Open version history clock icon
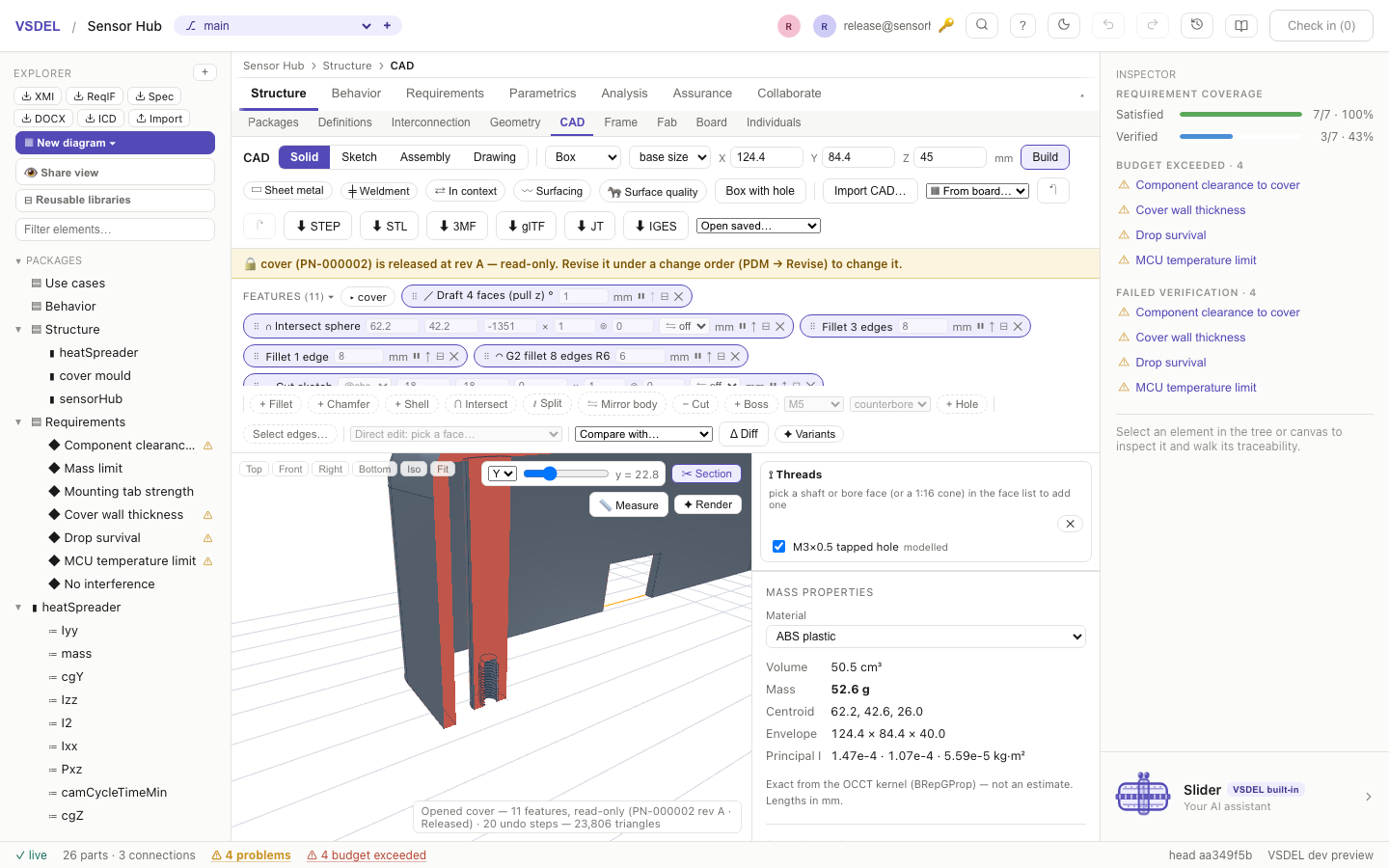Viewport: 1389px width, 868px height. pyautogui.click(x=1197, y=26)
